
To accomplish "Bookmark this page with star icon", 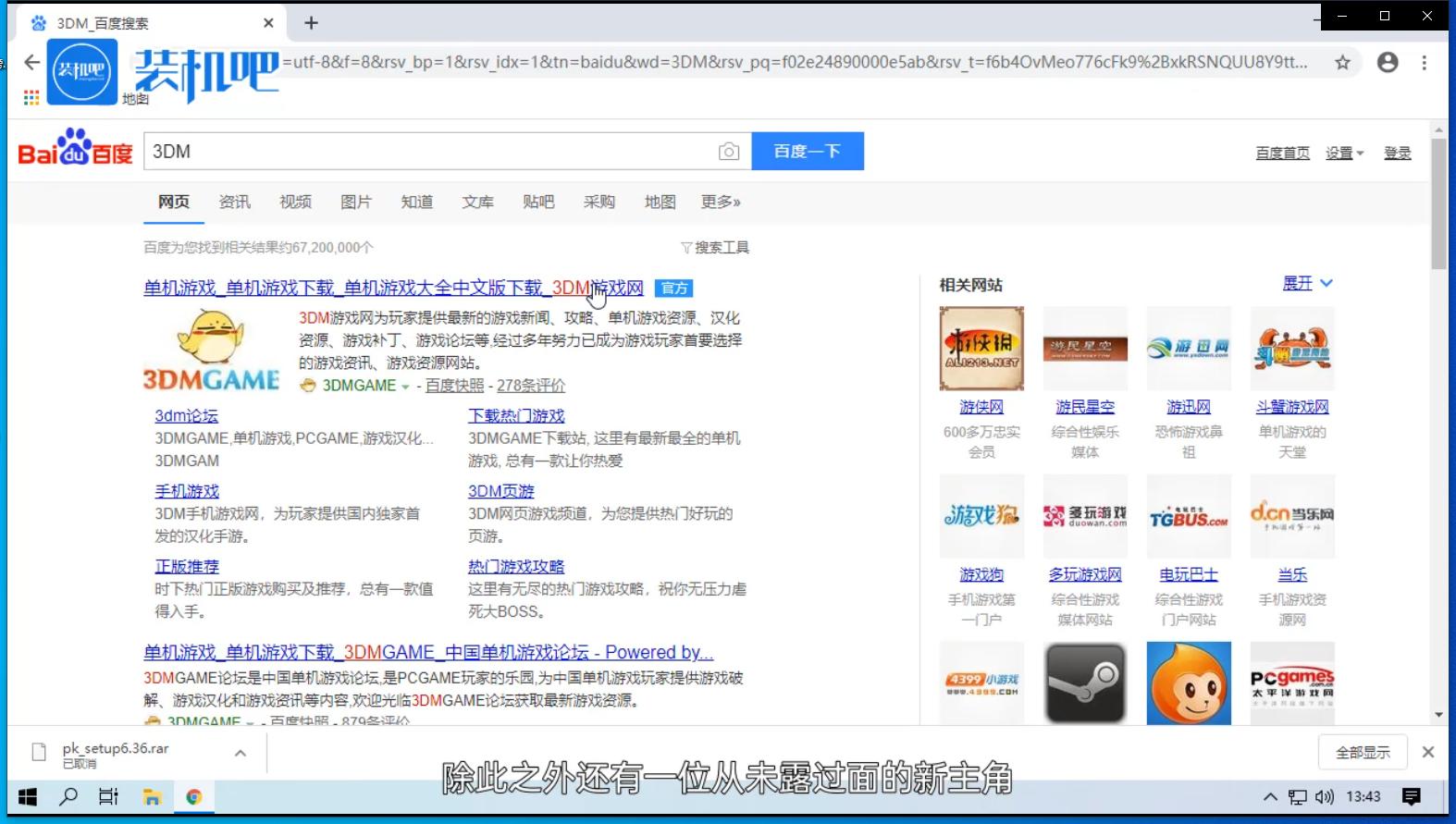I will [1342, 62].
